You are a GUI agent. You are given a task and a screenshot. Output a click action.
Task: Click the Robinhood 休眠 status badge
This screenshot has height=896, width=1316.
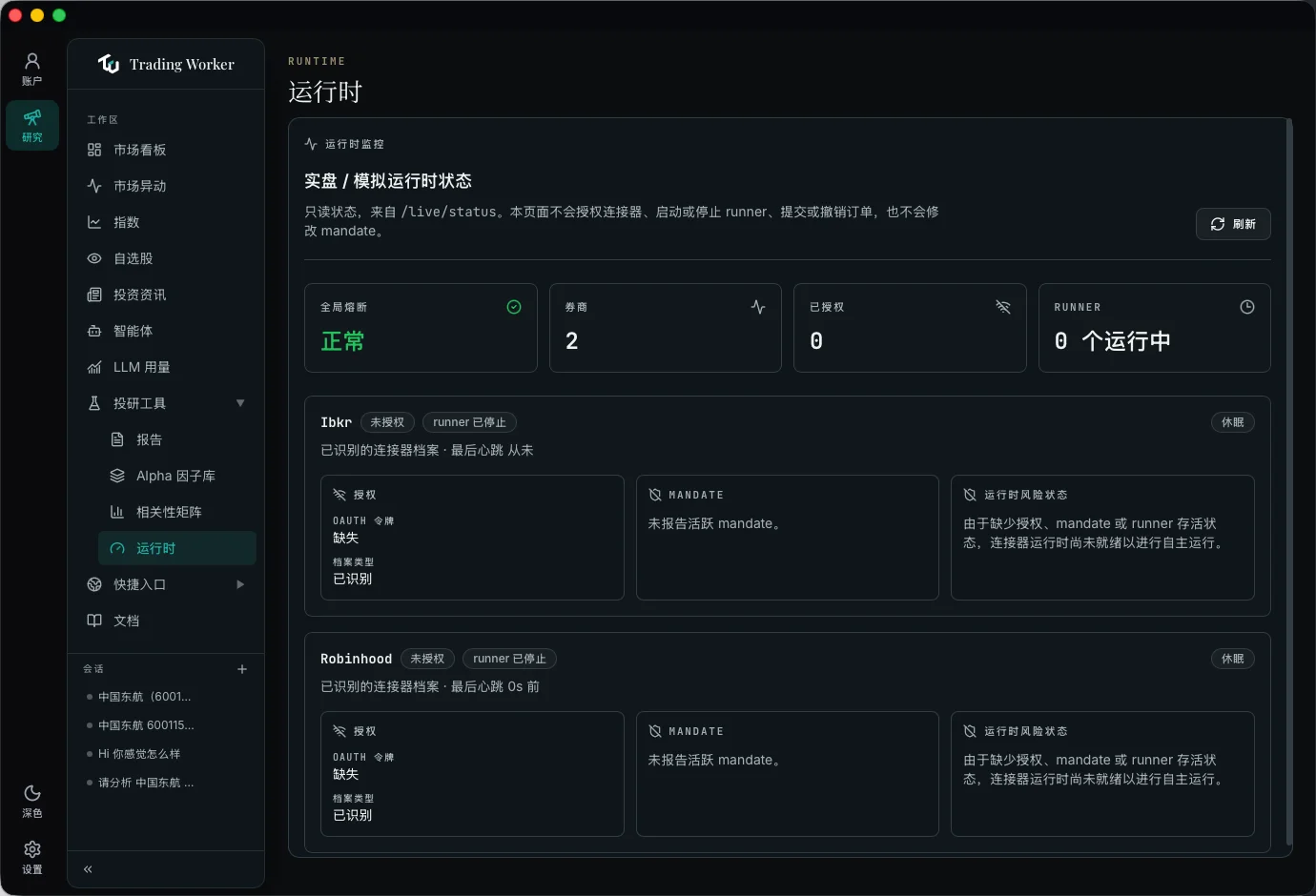coord(1233,659)
